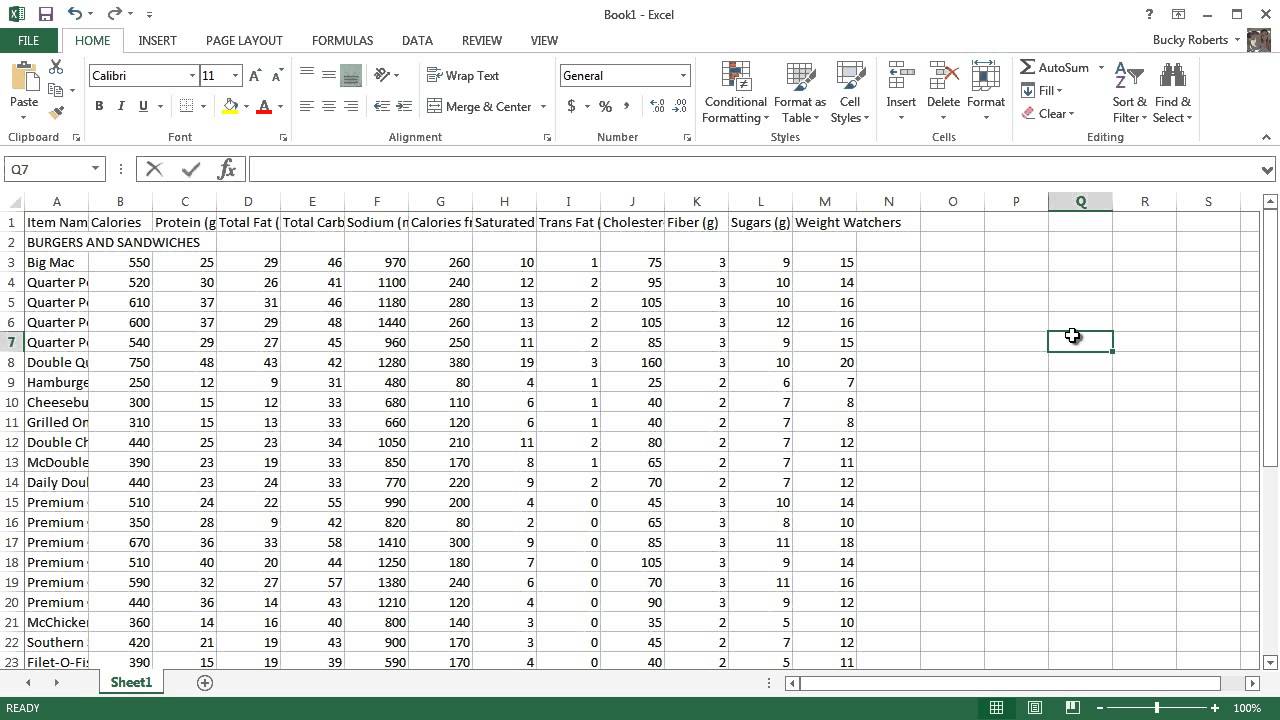Apply the yellow fill color
1280x720 pixels.
tap(231, 106)
